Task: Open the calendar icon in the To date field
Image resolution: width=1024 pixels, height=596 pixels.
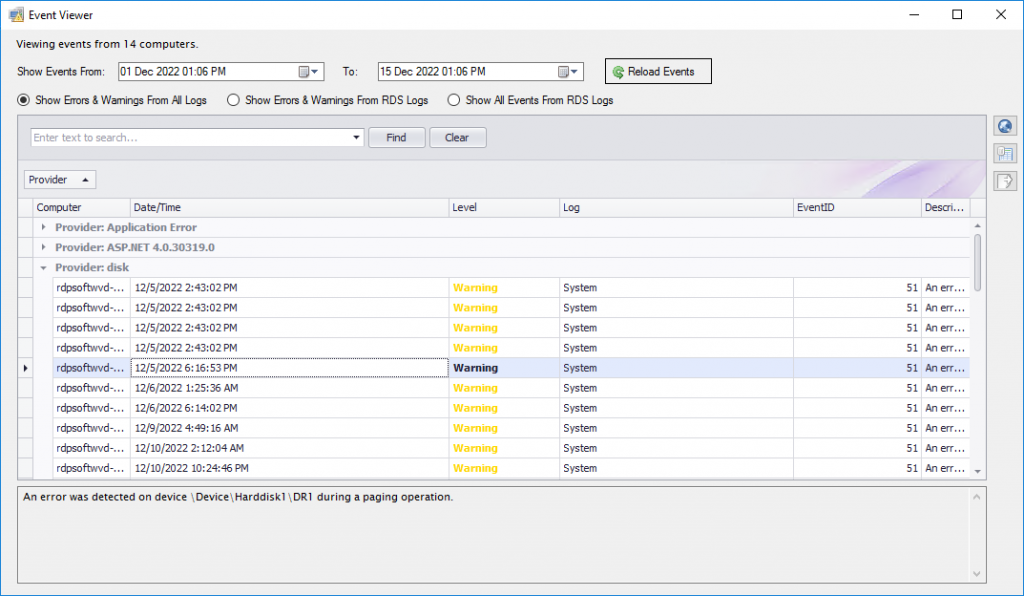Action: coord(566,71)
